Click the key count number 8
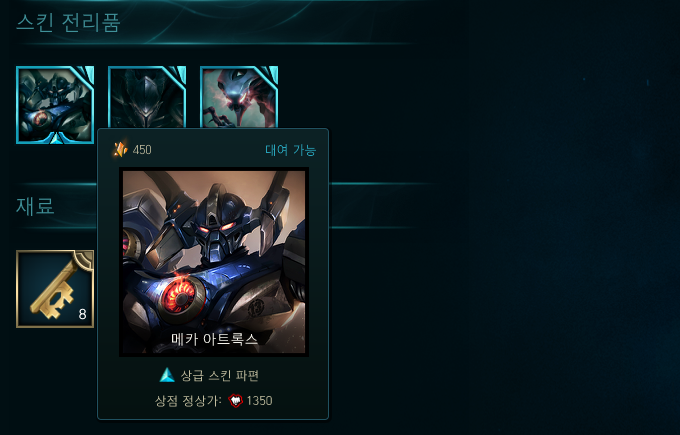The height and width of the screenshot is (435, 680). [82, 314]
